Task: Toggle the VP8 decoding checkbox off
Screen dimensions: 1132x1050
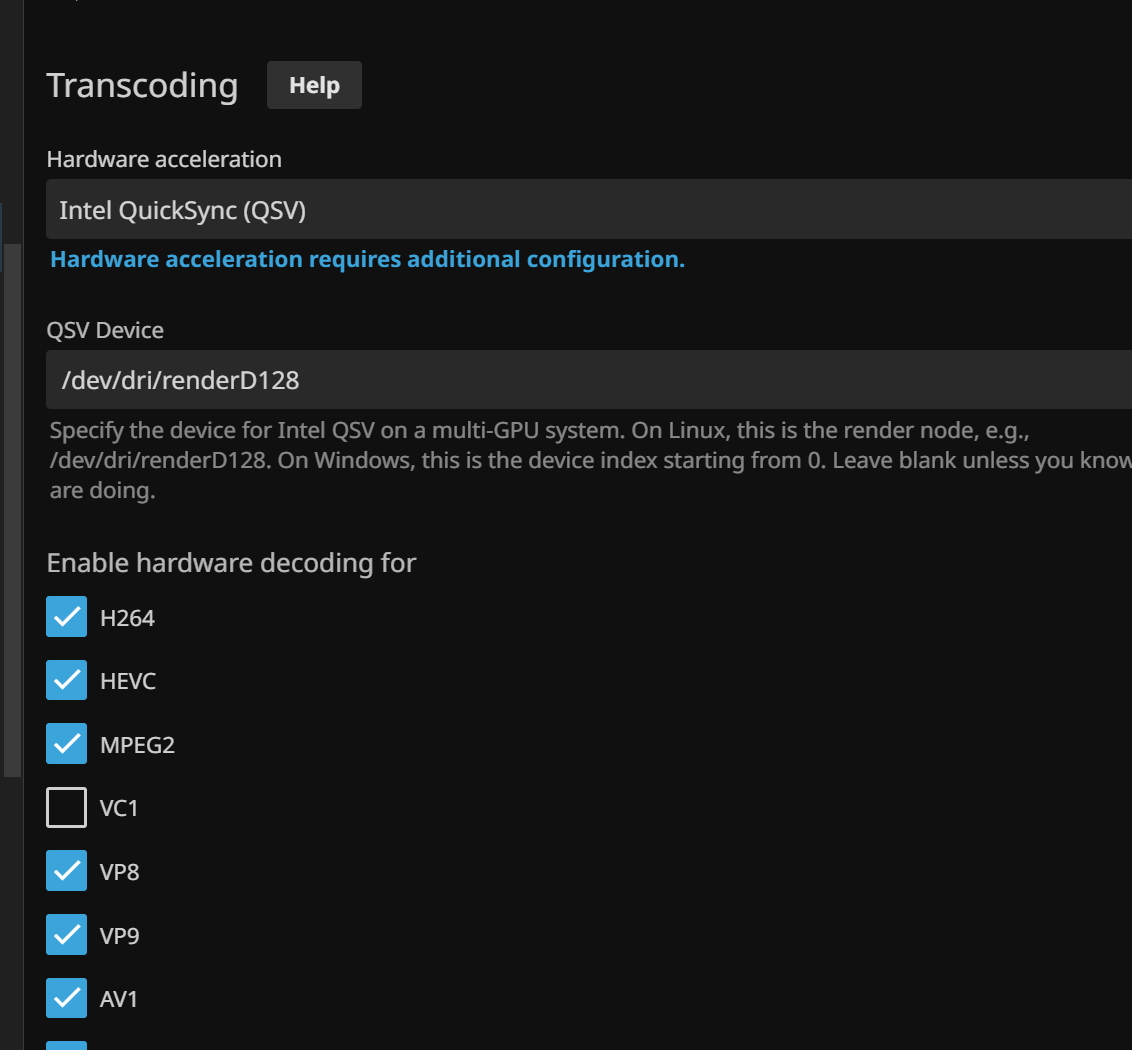Action: pos(67,871)
